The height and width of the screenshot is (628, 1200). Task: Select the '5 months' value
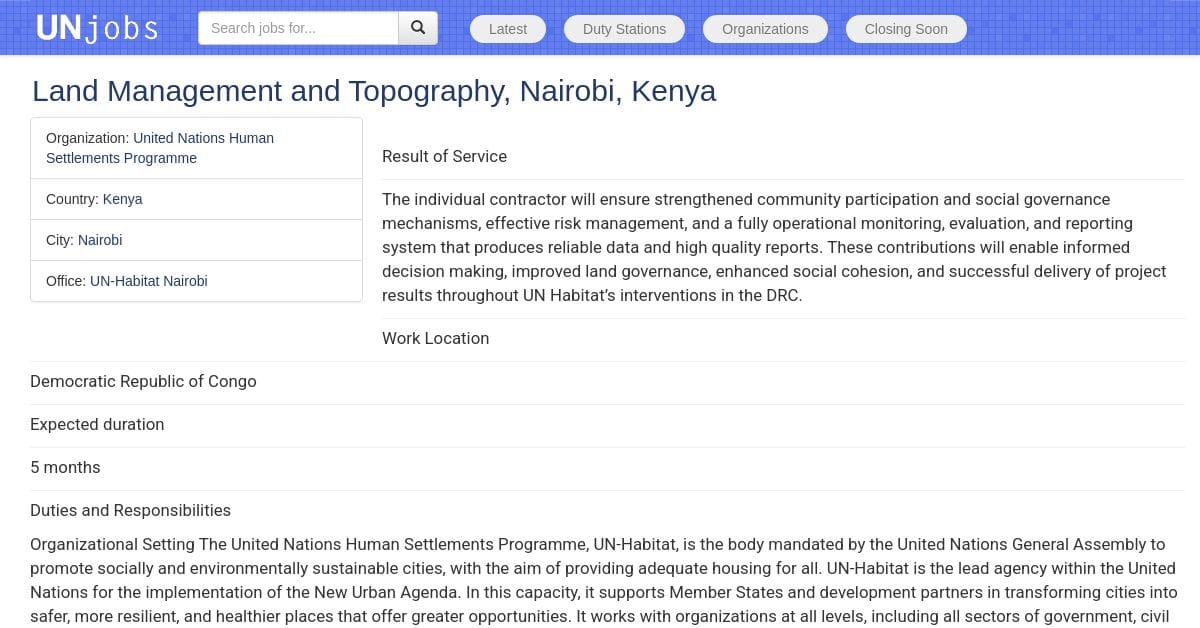[65, 467]
